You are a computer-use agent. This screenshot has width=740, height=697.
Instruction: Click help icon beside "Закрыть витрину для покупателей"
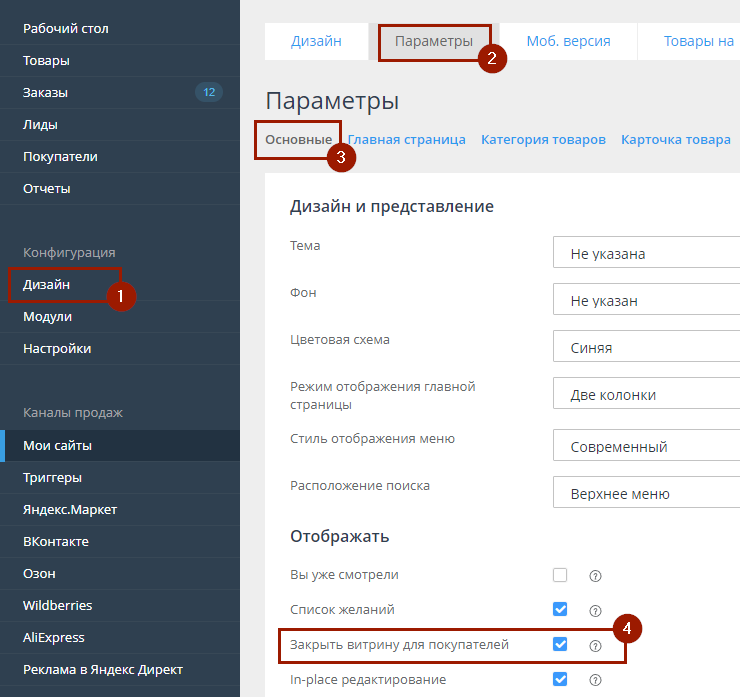click(x=595, y=646)
